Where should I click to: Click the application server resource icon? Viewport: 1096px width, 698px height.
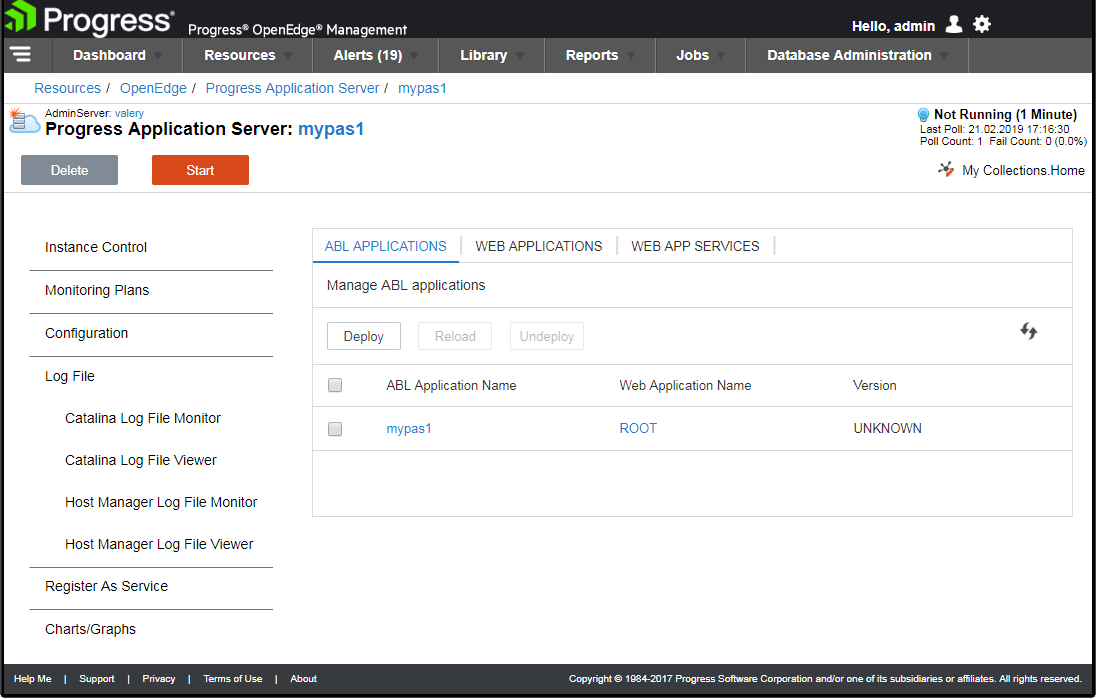click(x=23, y=122)
